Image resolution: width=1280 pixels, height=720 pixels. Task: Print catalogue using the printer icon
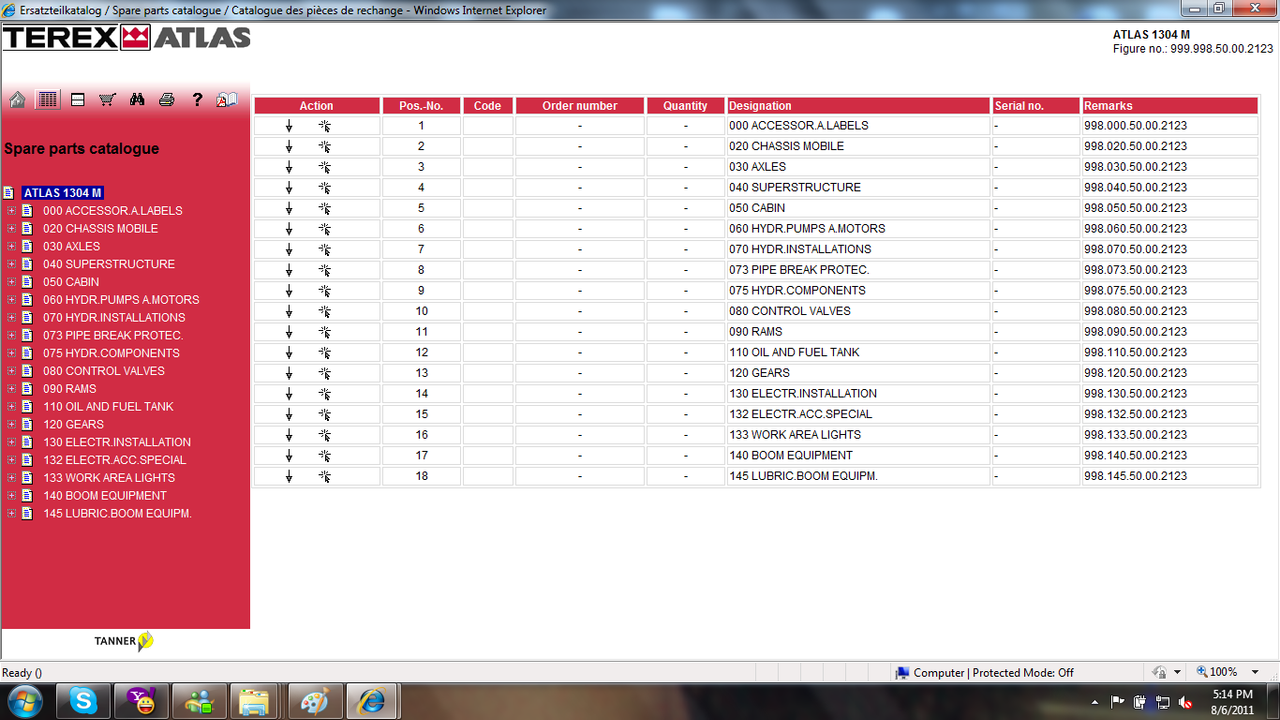(x=167, y=99)
